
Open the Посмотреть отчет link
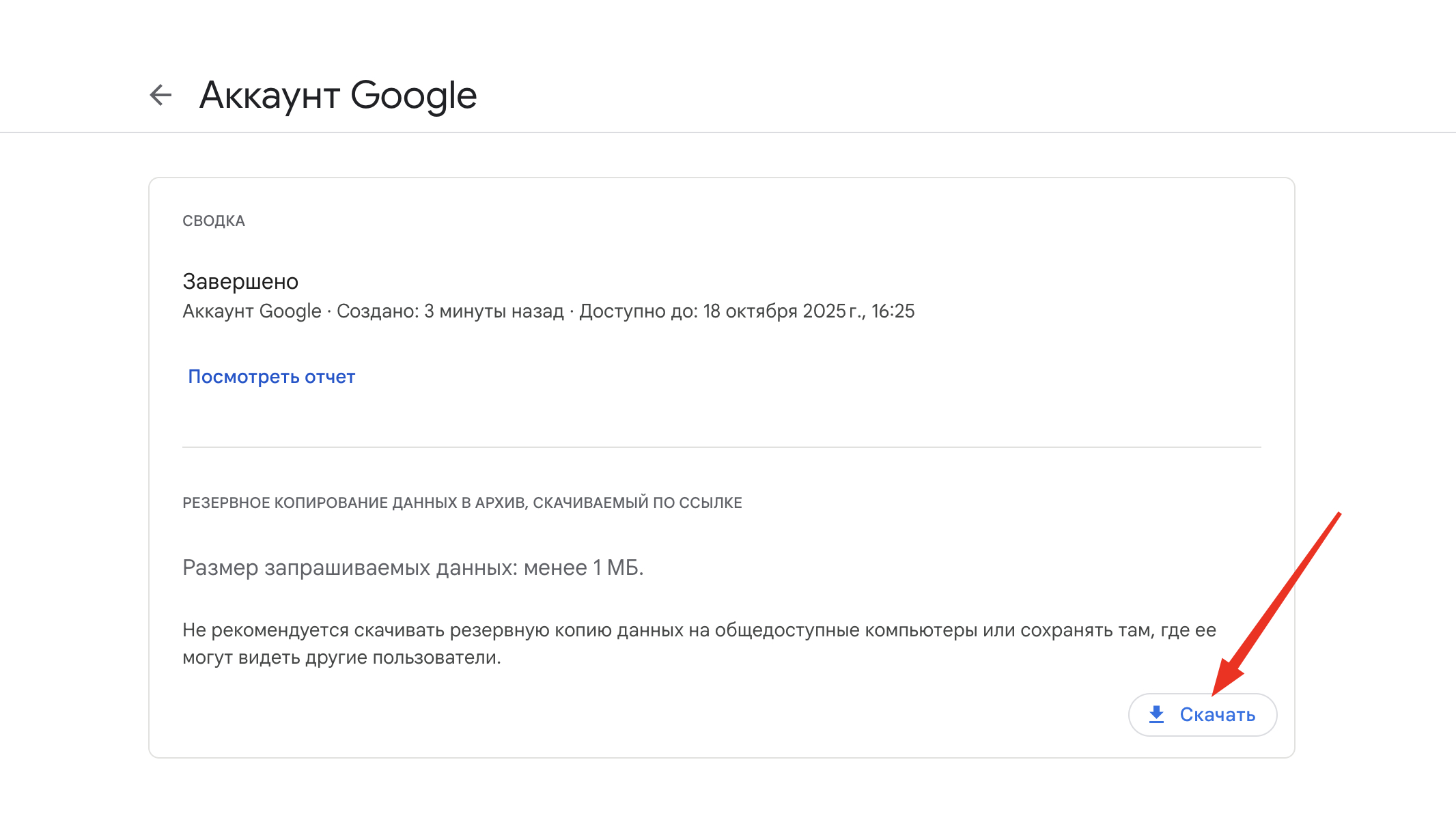click(271, 377)
